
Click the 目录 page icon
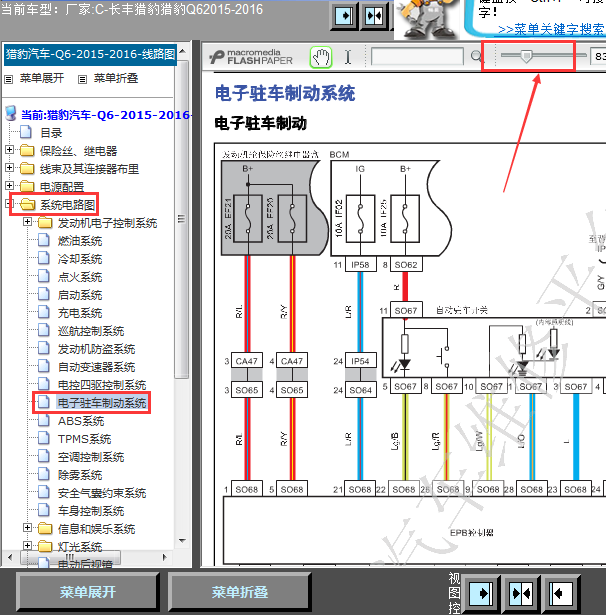26,132
